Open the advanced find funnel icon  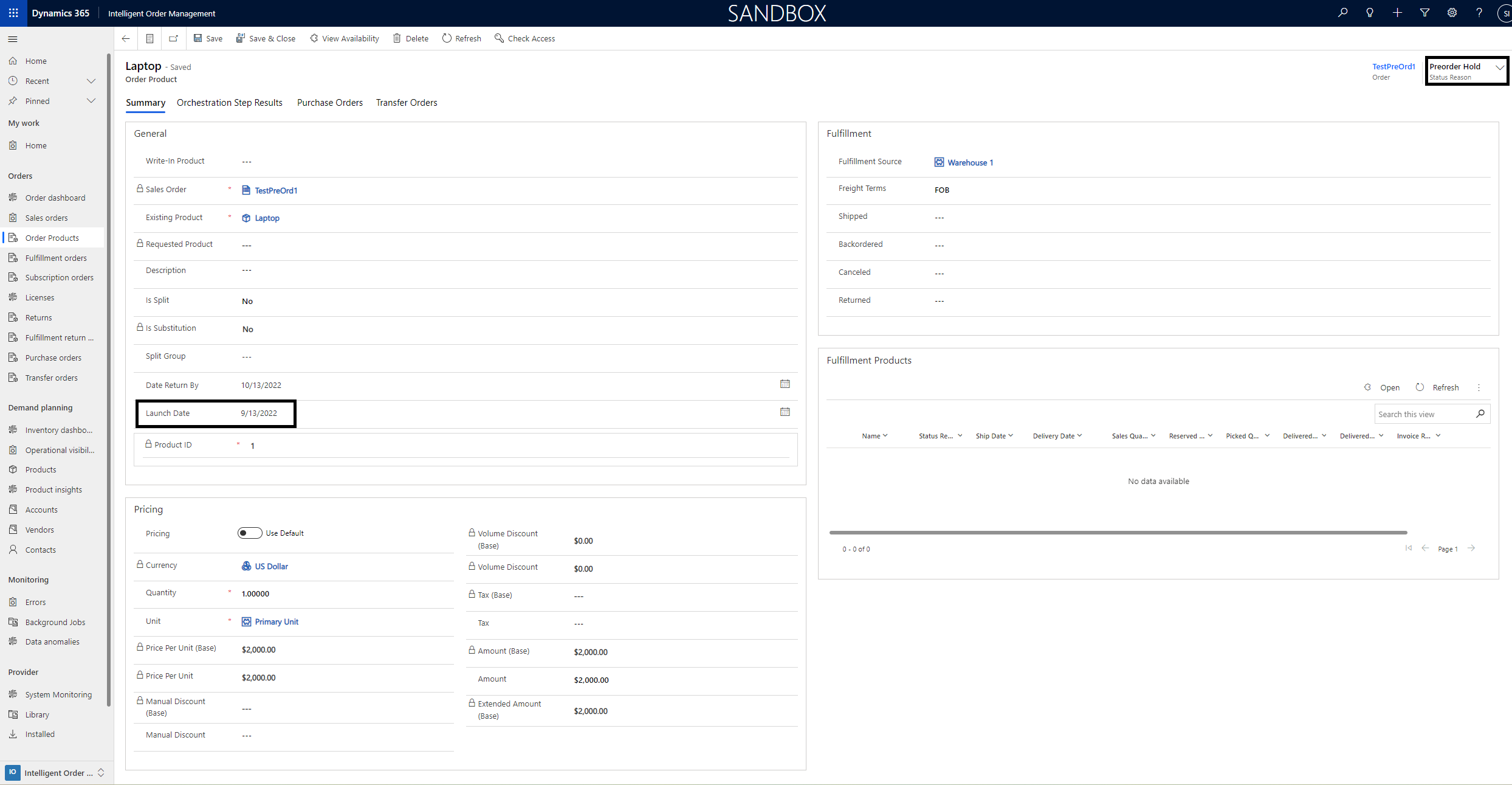(1424, 13)
